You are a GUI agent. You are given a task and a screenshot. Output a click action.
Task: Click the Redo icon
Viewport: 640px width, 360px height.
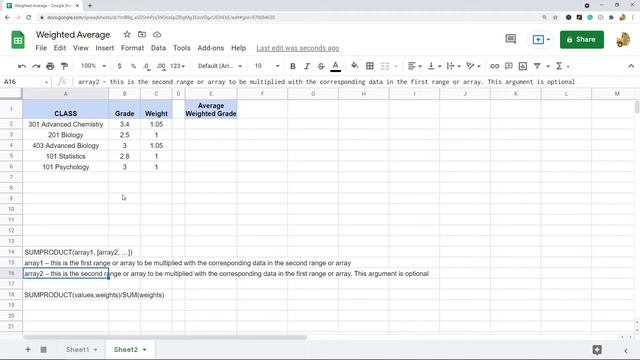36,66
